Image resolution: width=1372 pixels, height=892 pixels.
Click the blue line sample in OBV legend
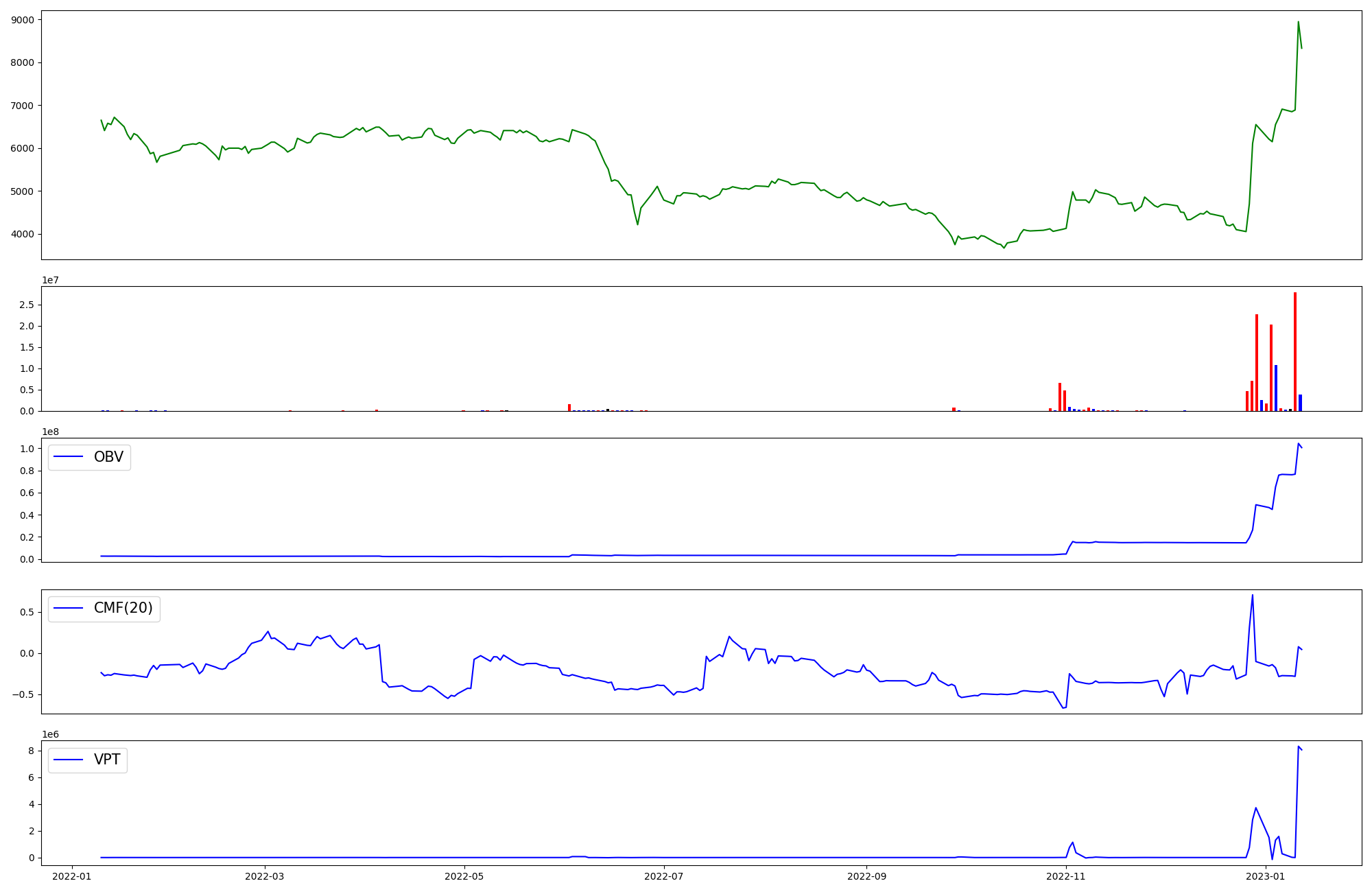pyautogui.click(x=69, y=457)
